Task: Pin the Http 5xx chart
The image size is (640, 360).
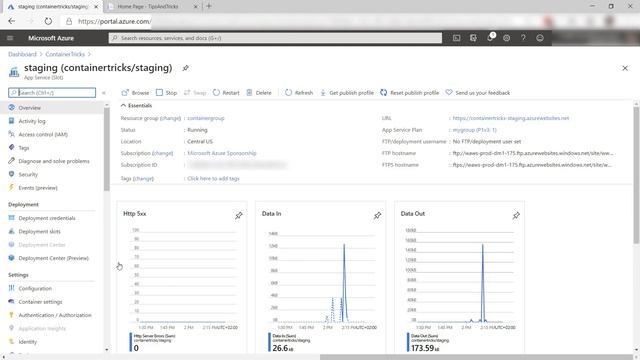Action: coord(239,215)
